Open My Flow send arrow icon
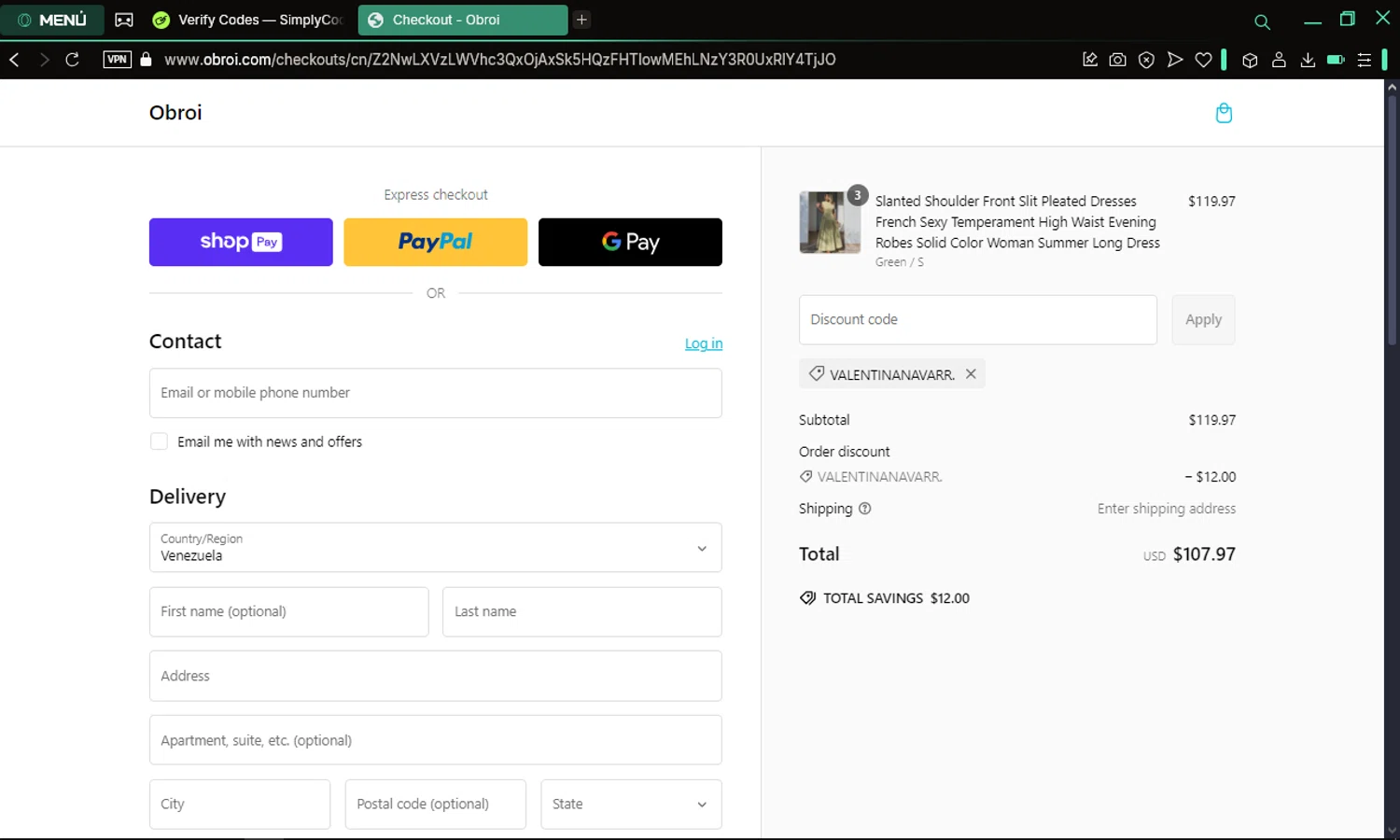 coord(1175,60)
